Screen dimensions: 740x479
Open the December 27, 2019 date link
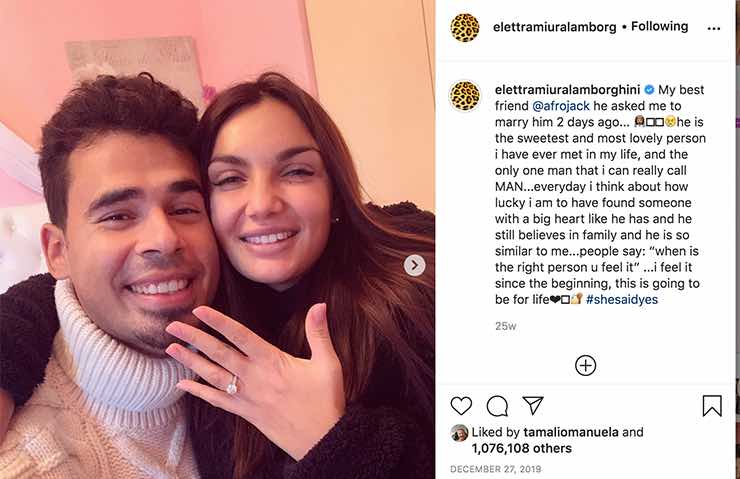click(496, 469)
